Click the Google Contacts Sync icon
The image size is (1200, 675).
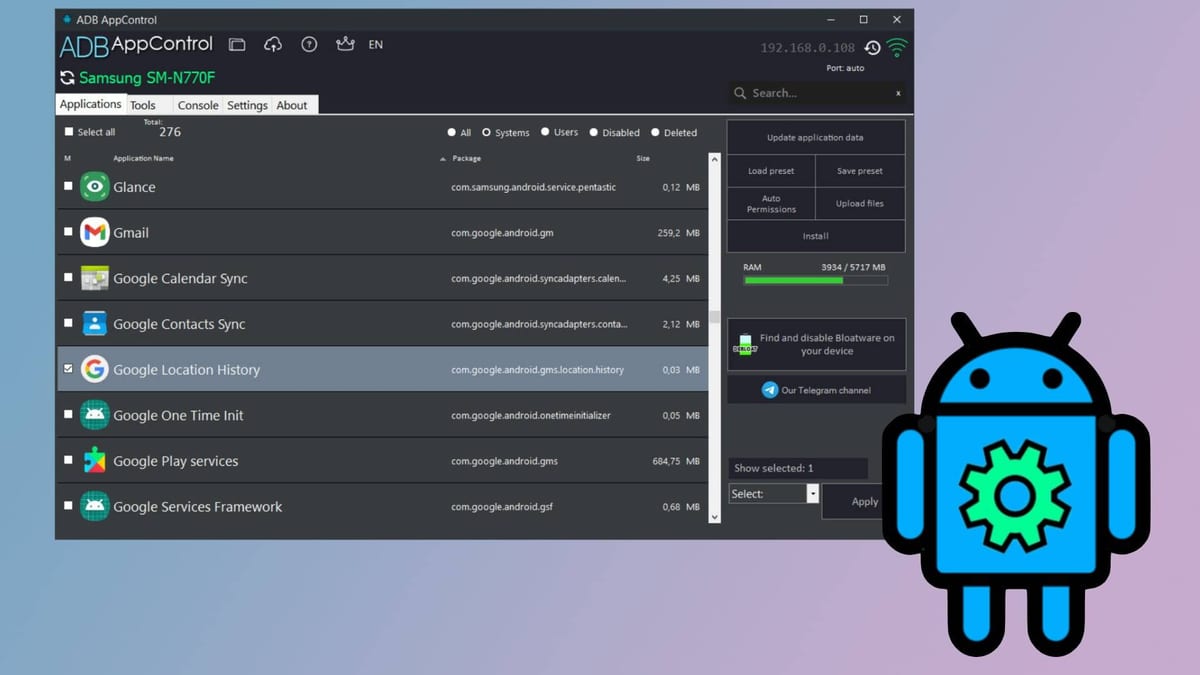[x=95, y=324]
